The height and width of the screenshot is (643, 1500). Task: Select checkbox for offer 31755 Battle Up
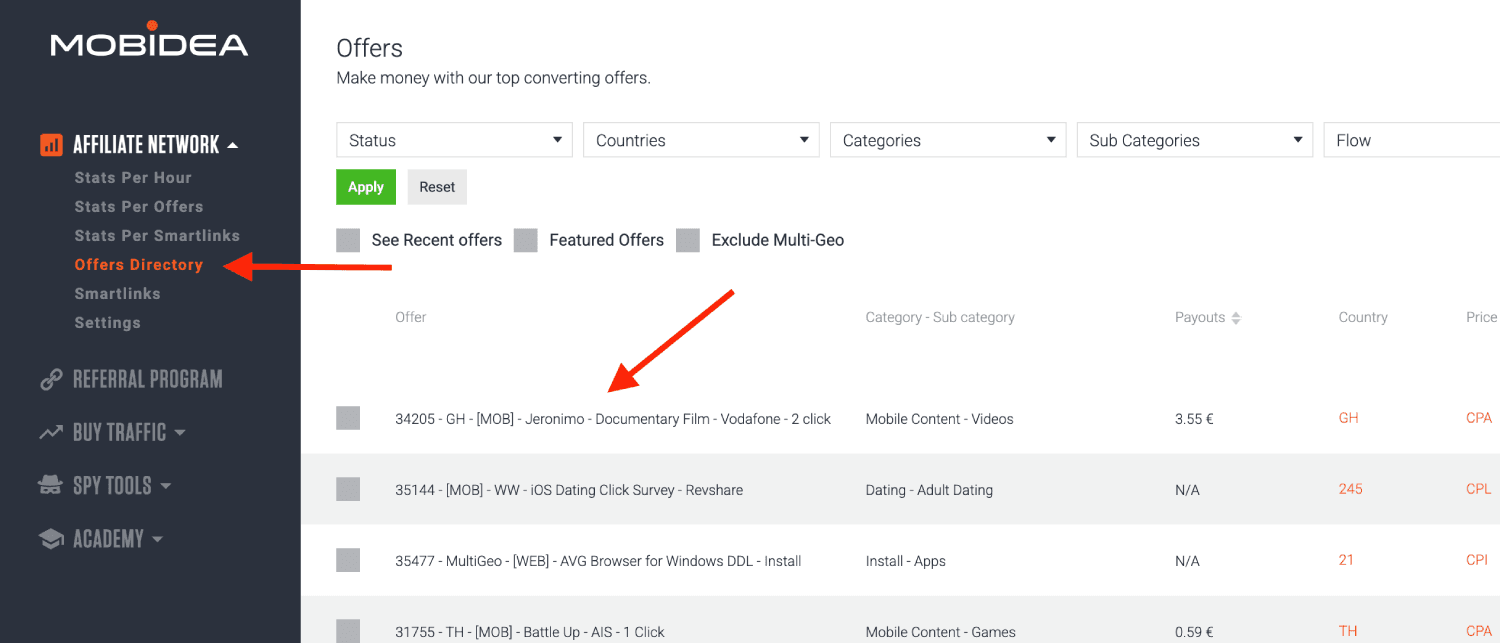click(x=348, y=631)
